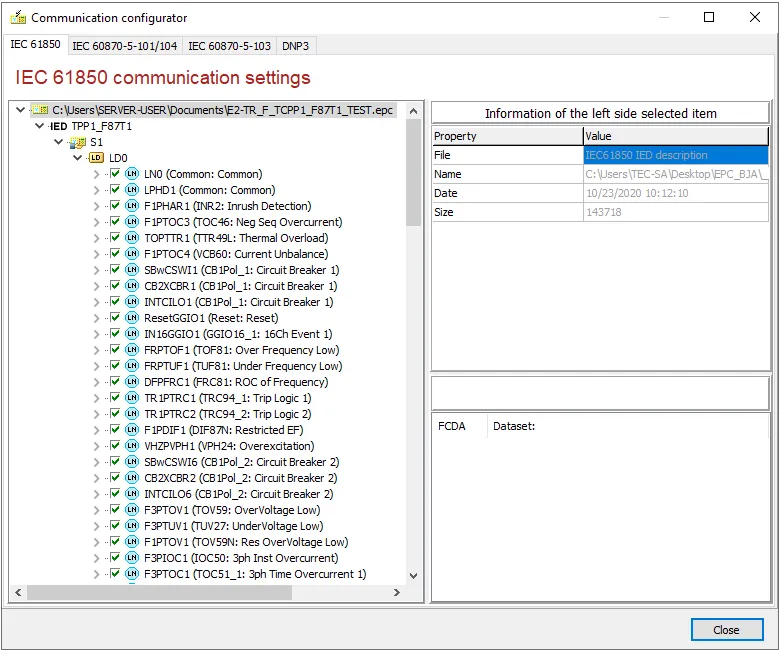Click the LN icon of DFPFRC1 ROC of Frequency
Viewport: 779px width, 650px height.
point(132,382)
